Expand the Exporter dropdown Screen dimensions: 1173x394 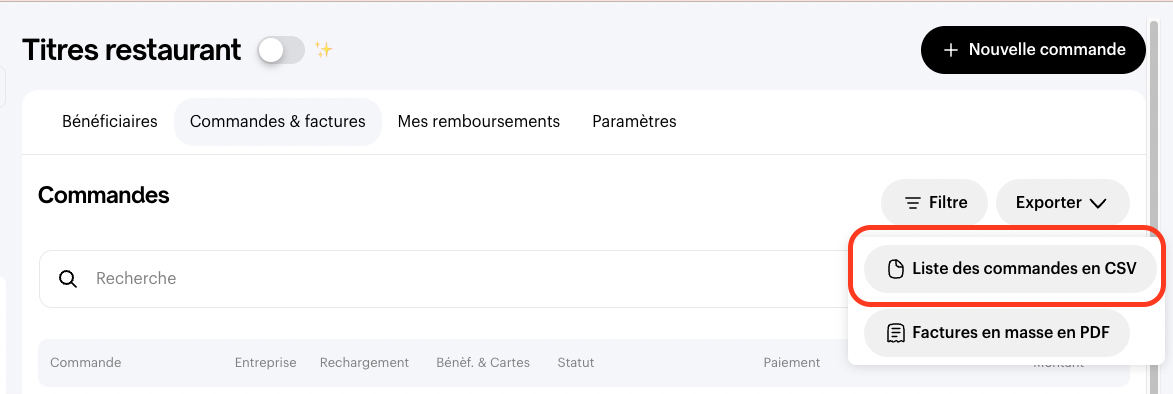[x=1062, y=203]
